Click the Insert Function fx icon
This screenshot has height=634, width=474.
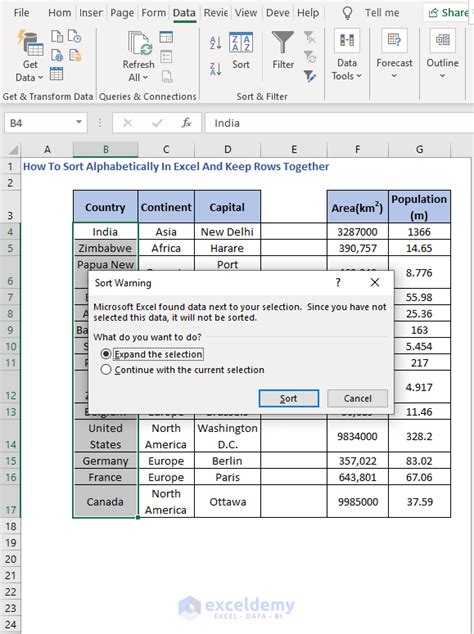[x=186, y=123]
